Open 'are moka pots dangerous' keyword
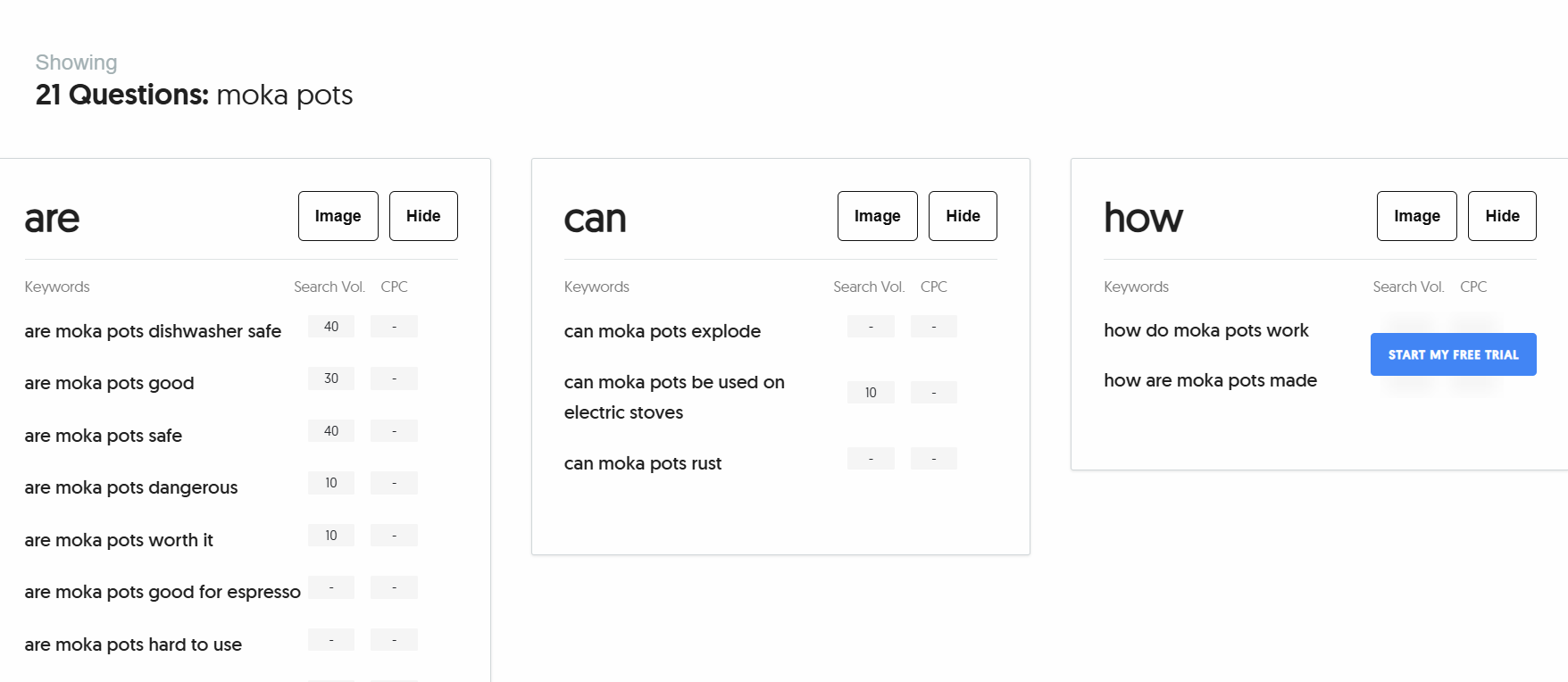This screenshot has height=682, width=1568. coord(130,487)
